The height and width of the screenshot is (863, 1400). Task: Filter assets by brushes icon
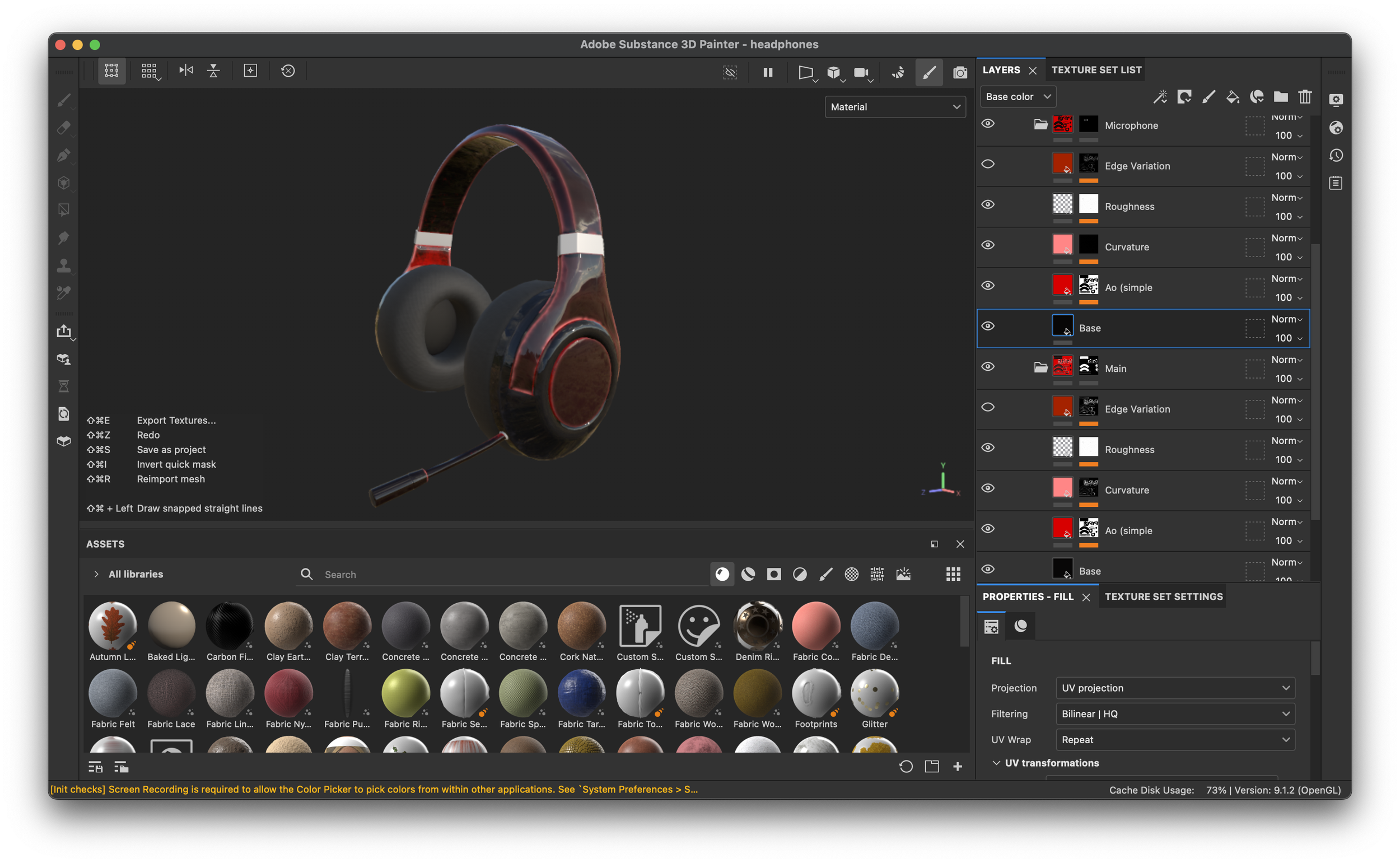pyautogui.click(x=826, y=574)
